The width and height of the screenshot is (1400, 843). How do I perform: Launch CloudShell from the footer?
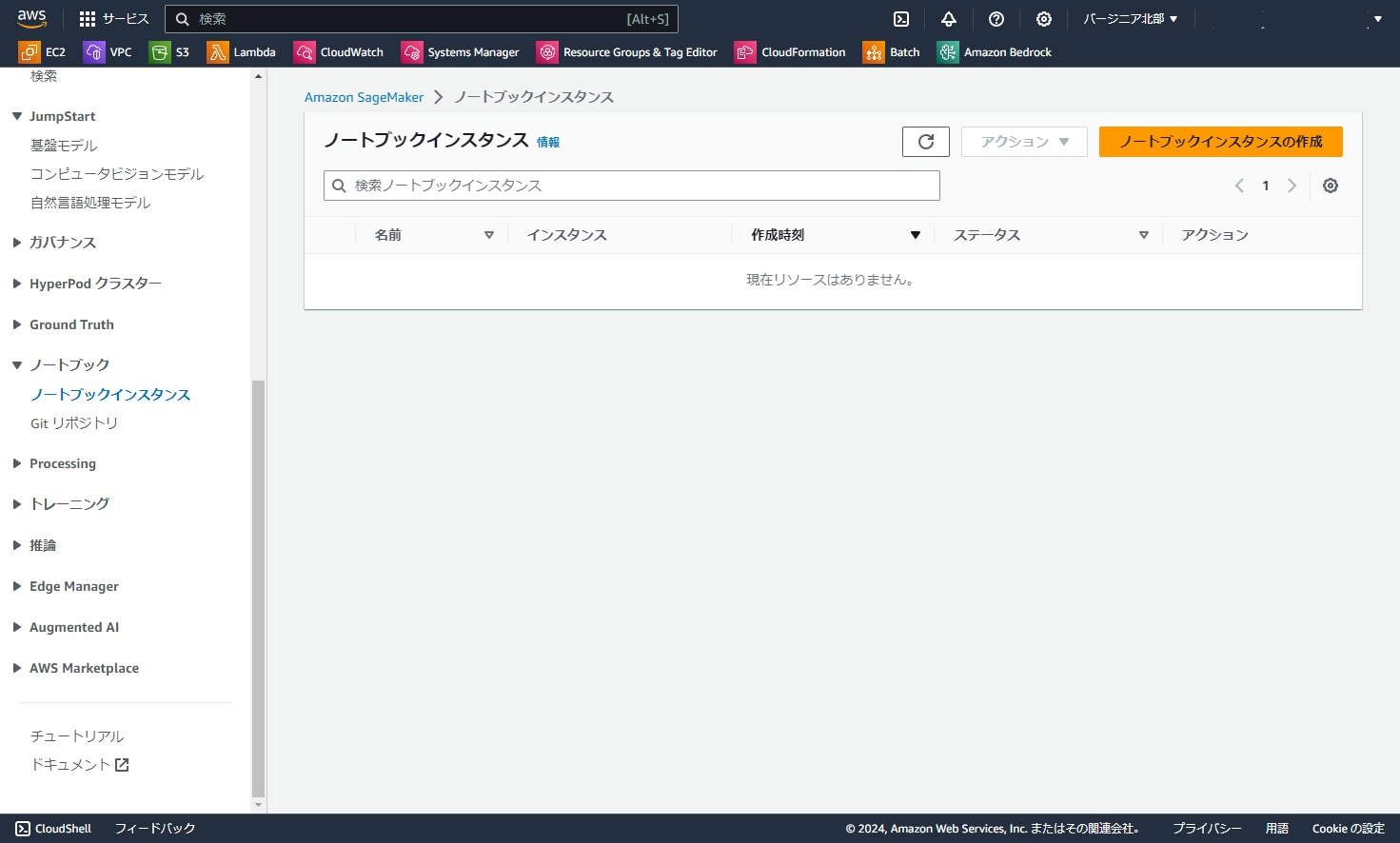coord(53,828)
